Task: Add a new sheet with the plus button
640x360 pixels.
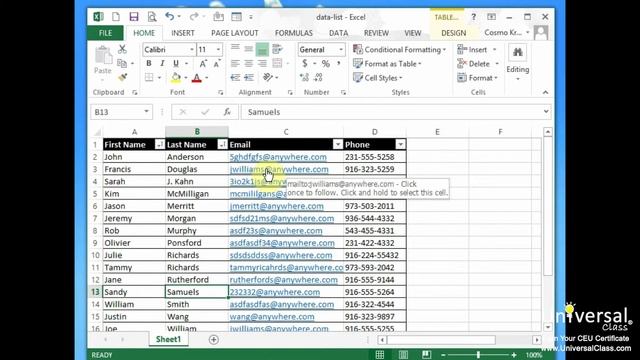Action: click(213, 340)
